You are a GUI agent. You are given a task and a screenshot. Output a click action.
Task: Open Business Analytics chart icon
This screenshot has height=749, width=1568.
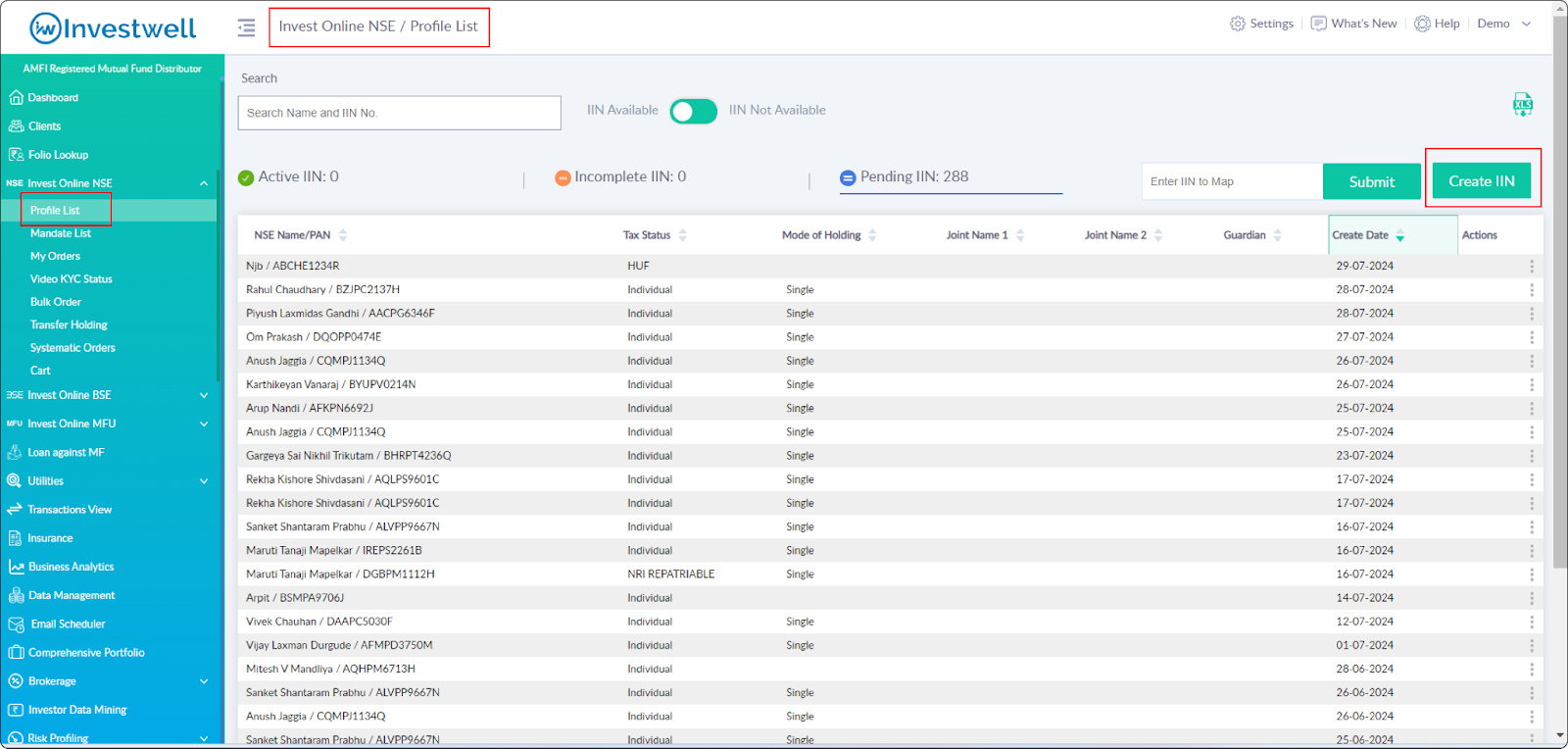point(16,567)
